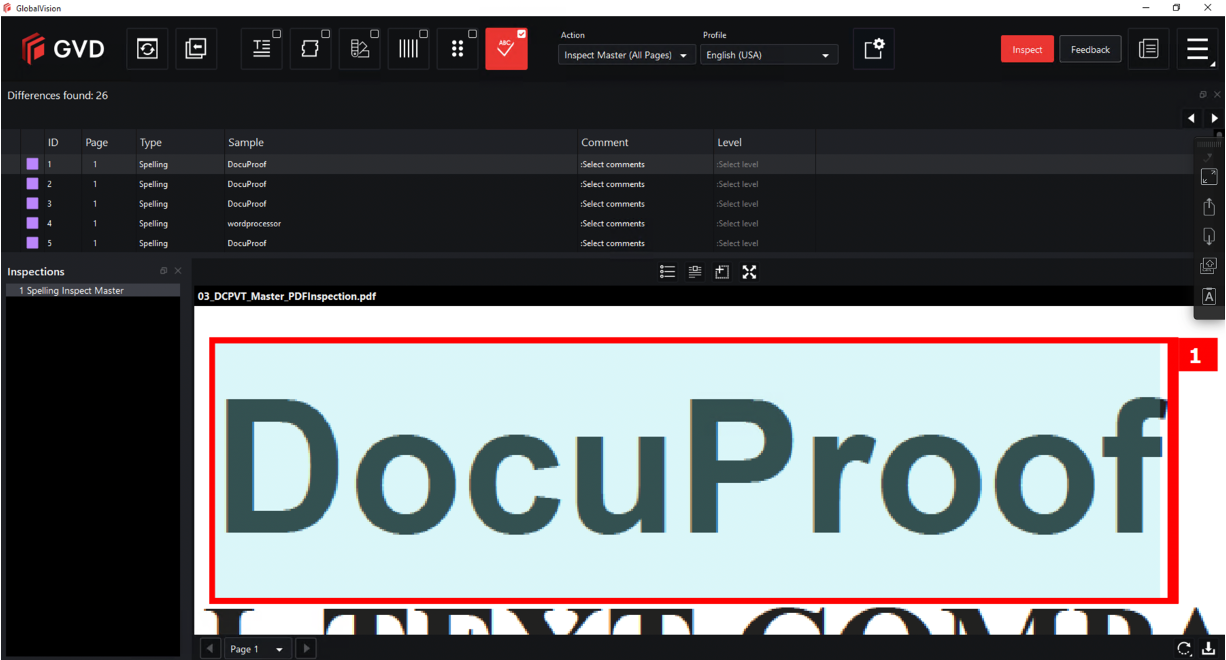Image resolution: width=1226 pixels, height=660 pixels.
Task: Enable the Graphics inspection mode checkbox
Action: click(326, 34)
